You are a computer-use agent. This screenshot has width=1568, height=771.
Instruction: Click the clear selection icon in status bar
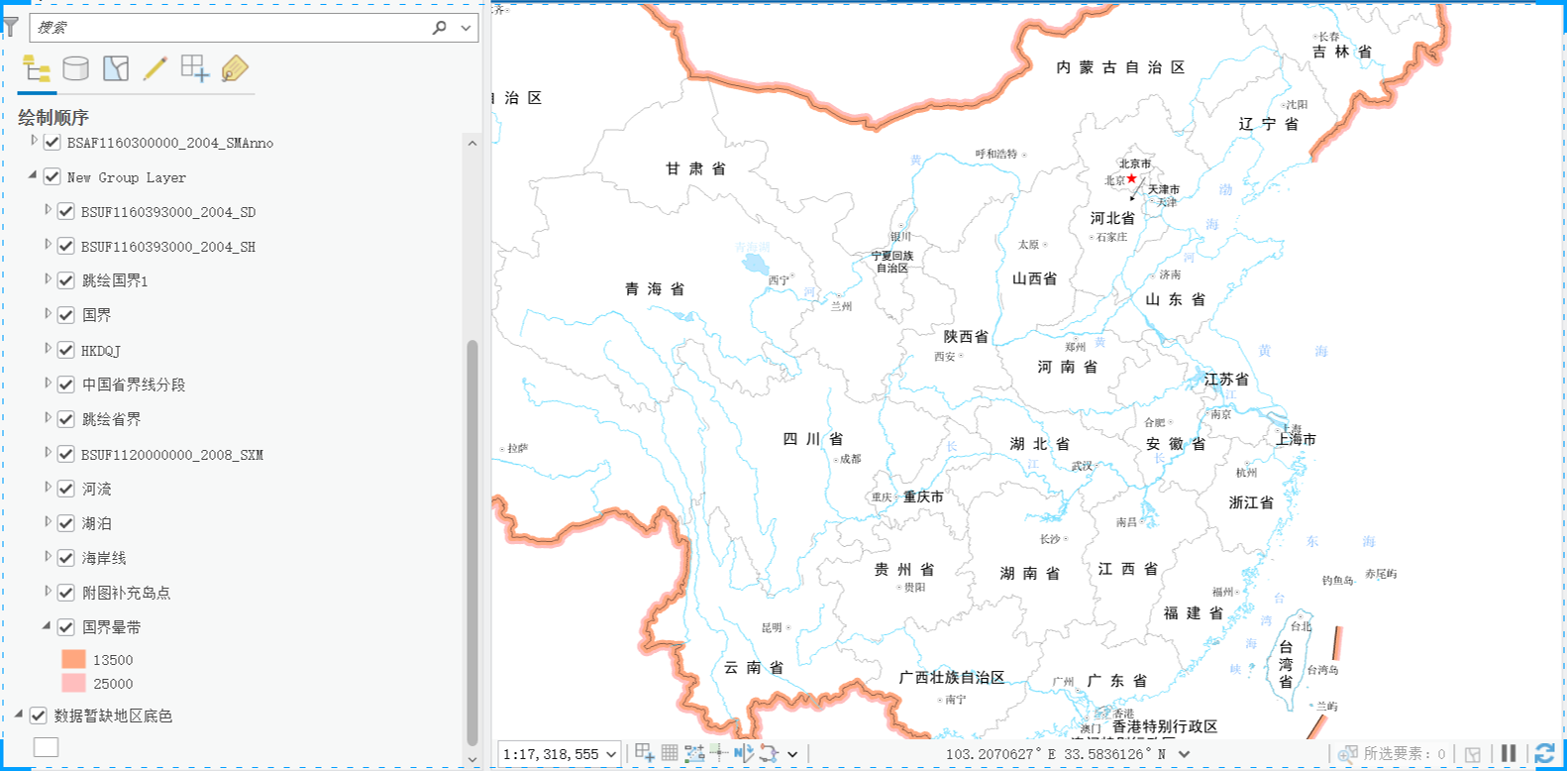tap(1473, 754)
